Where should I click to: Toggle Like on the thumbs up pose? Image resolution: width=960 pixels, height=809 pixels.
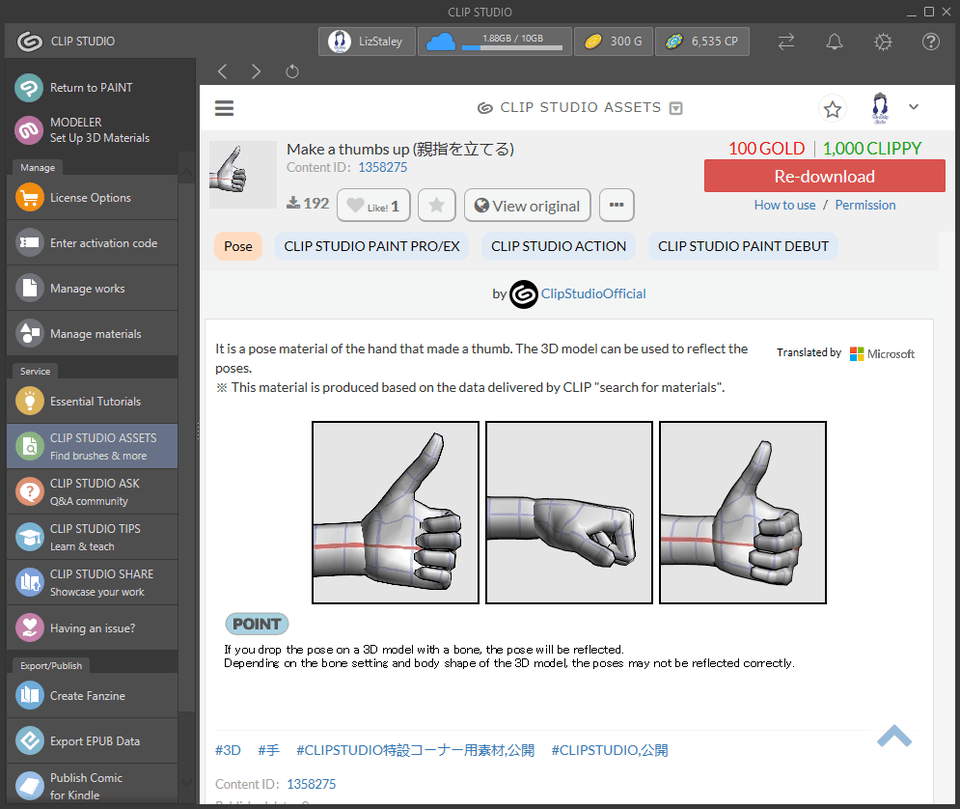point(373,205)
